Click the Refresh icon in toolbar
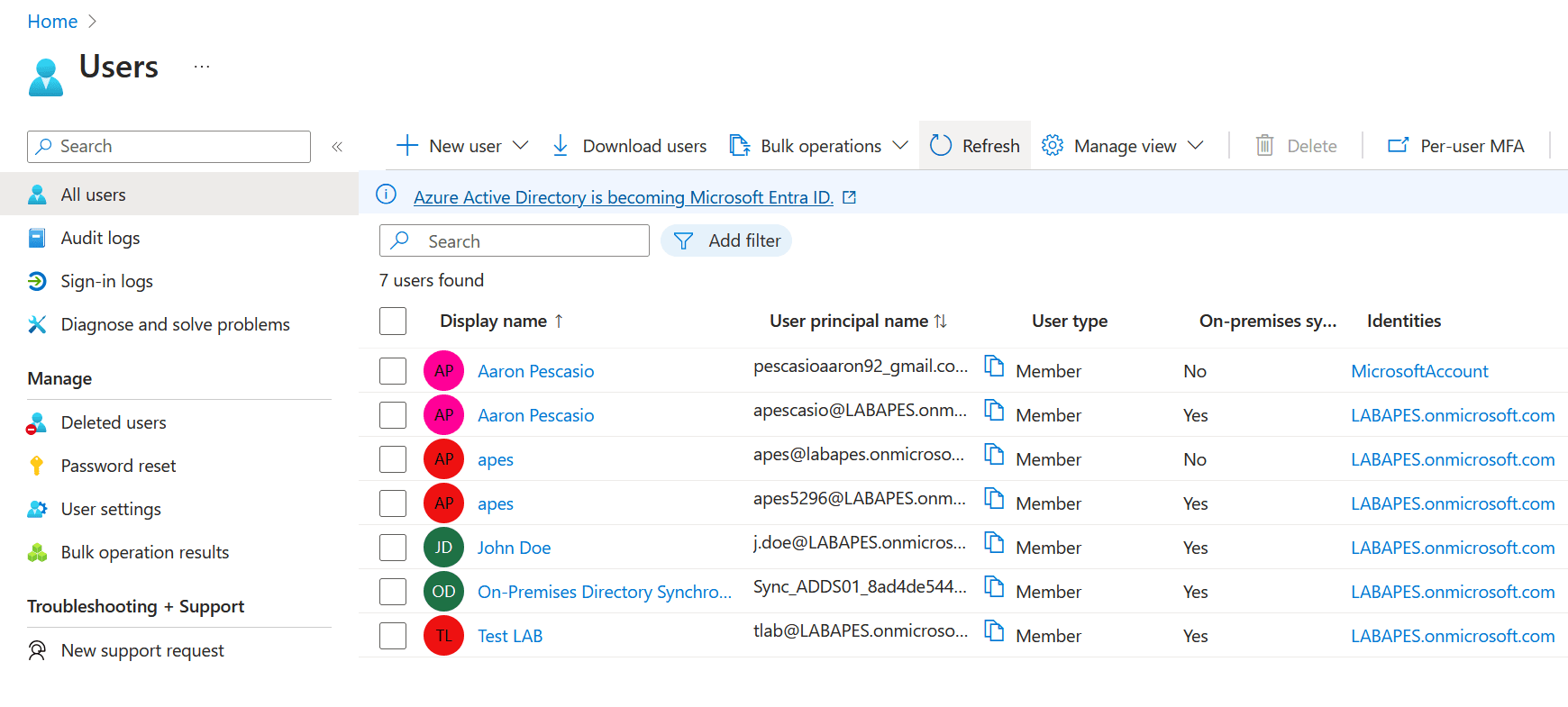The height and width of the screenshot is (707, 1568). 941,146
